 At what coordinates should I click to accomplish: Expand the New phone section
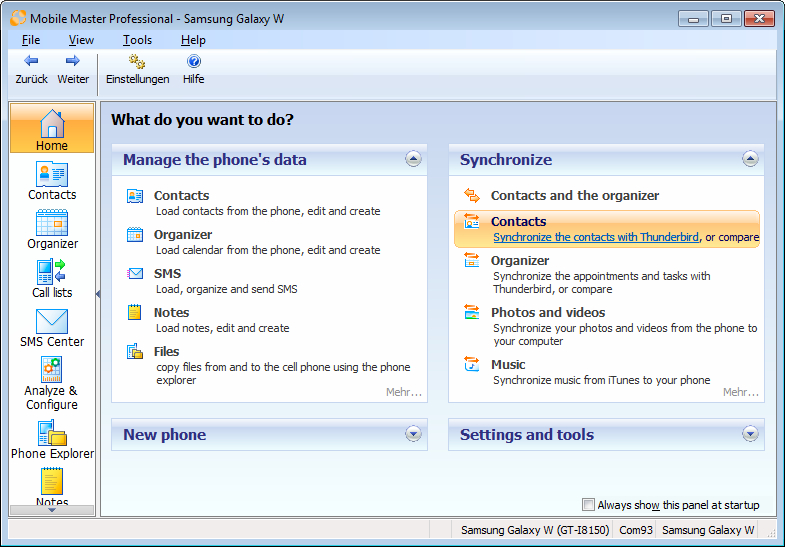click(413, 434)
